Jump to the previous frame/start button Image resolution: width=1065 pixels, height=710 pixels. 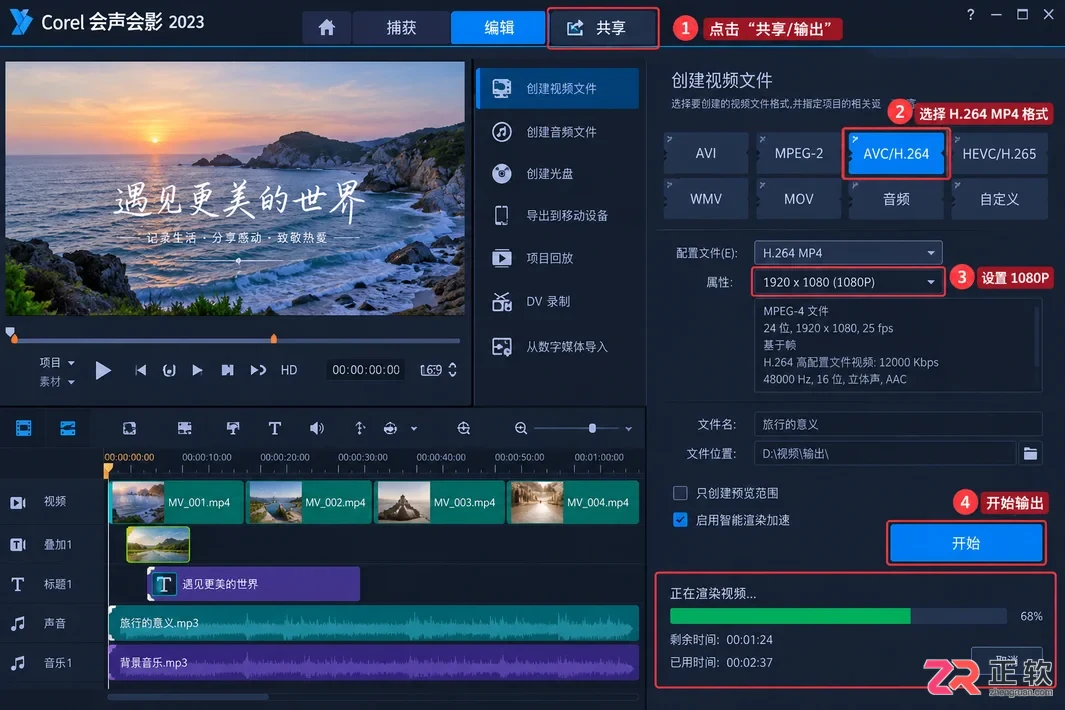tap(141, 370)
